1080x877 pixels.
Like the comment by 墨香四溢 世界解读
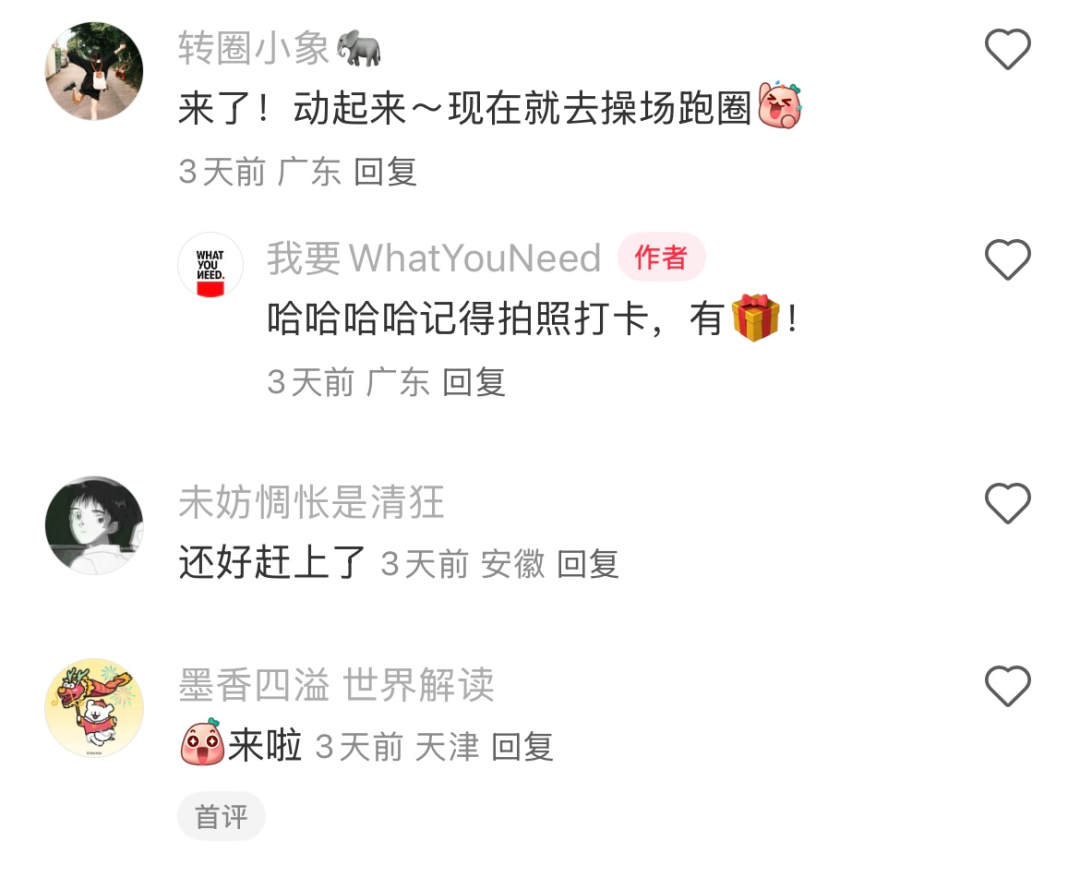tap(1007, 685)
